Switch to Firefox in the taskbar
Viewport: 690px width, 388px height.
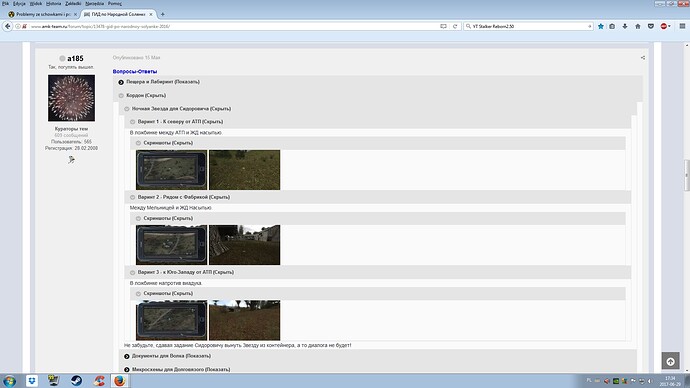(x=120, y=381)
